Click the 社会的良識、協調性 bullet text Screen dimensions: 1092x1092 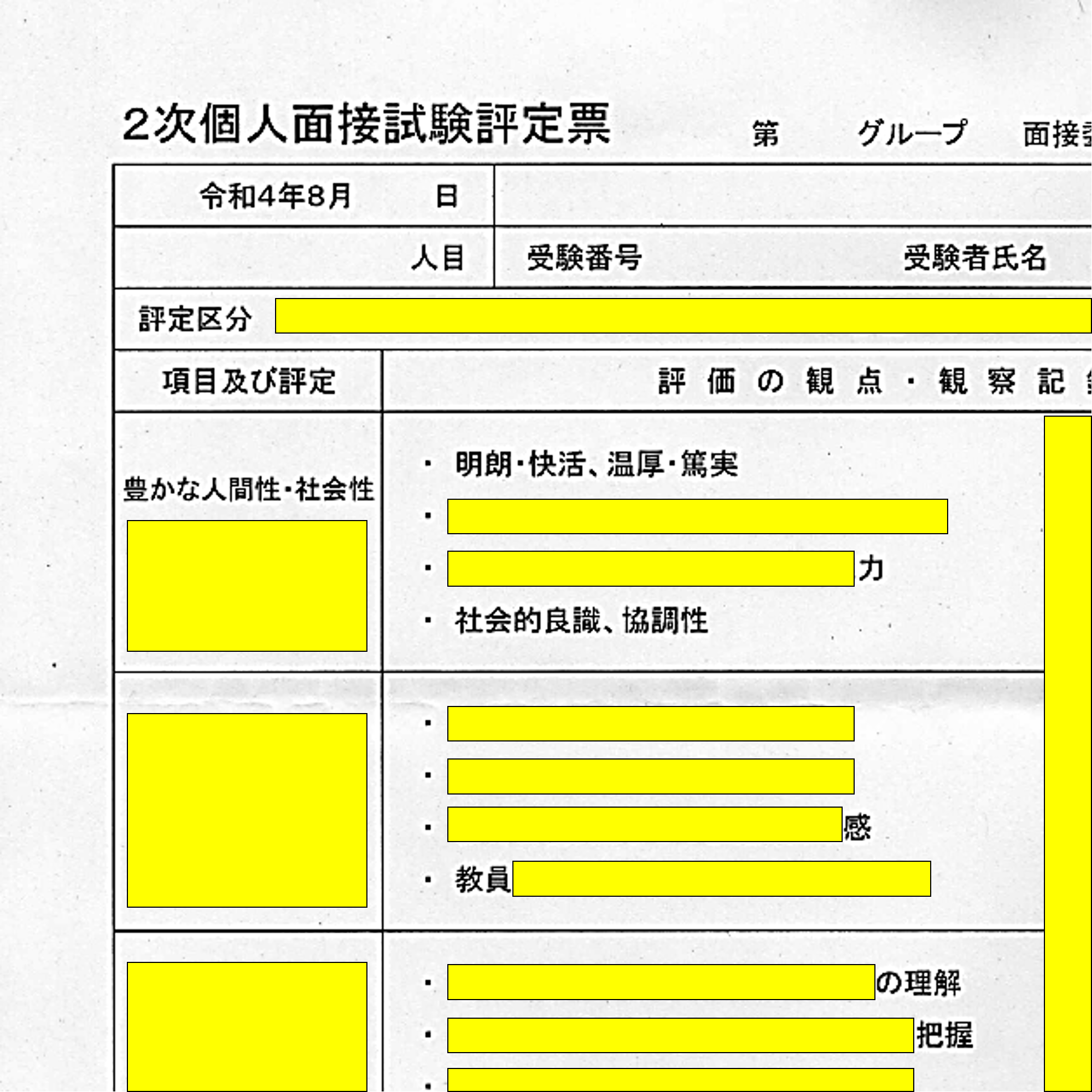(581, 621)
